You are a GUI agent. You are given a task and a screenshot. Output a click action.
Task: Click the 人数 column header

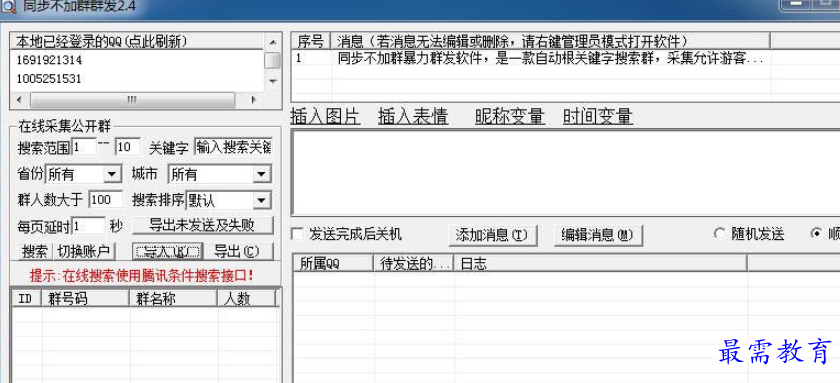(248, 298)
